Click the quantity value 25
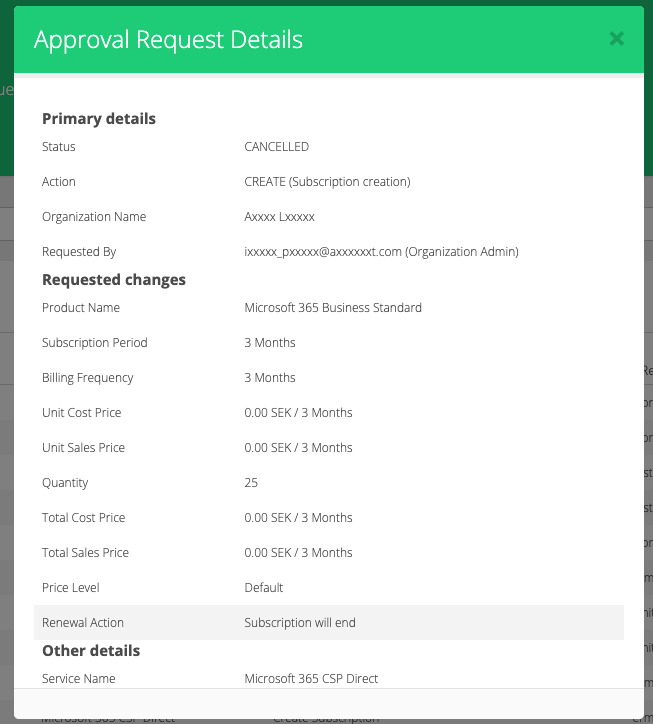The image size is (653, 724). tap(251, 483)
